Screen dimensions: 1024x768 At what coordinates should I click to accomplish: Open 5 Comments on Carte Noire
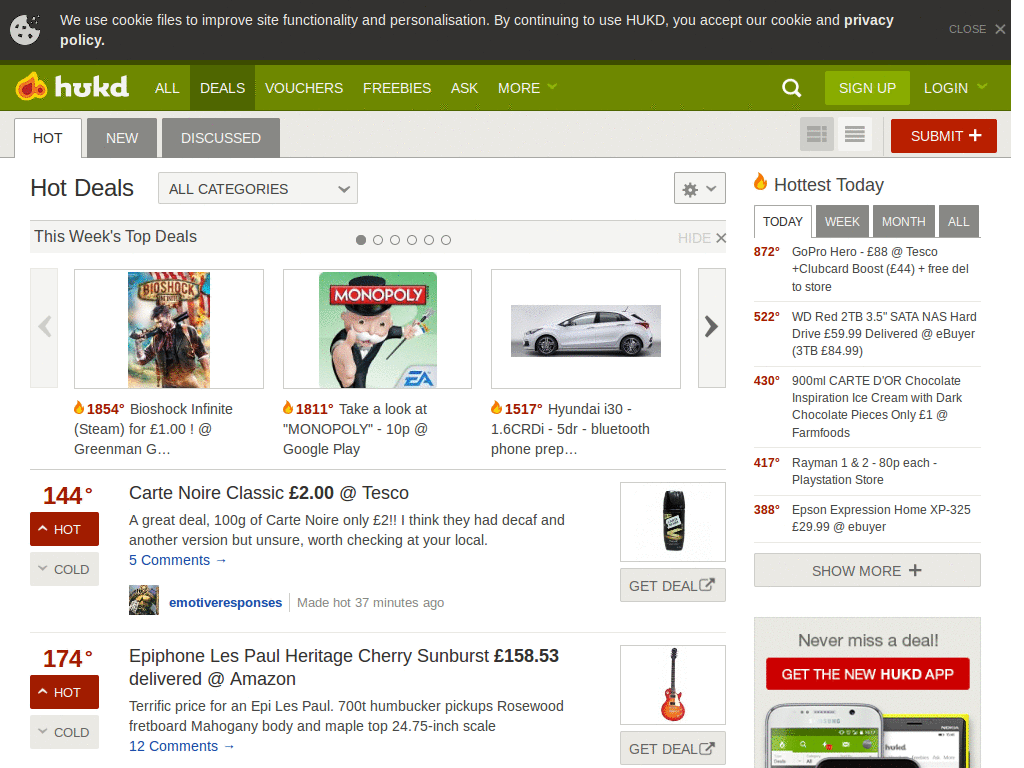(x=178, y=560)
